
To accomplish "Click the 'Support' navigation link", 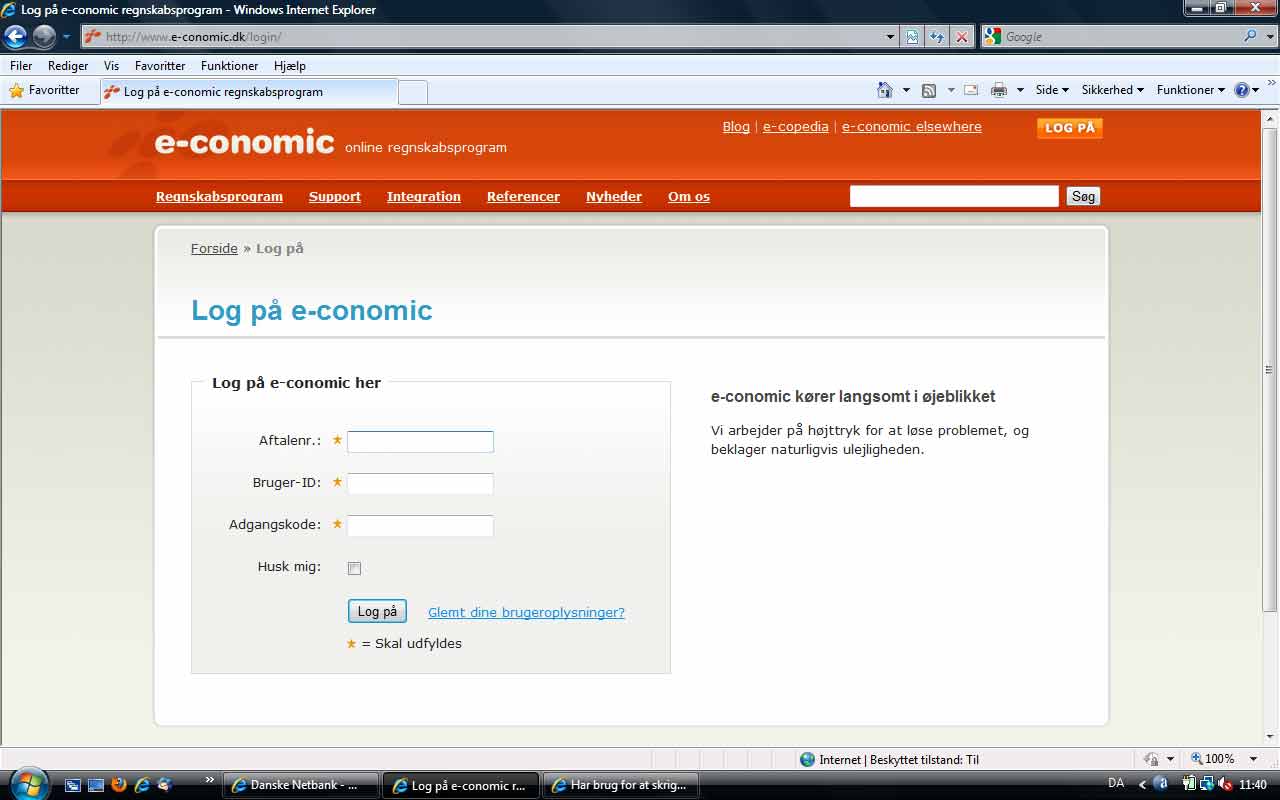I will [x=334, y=197].
